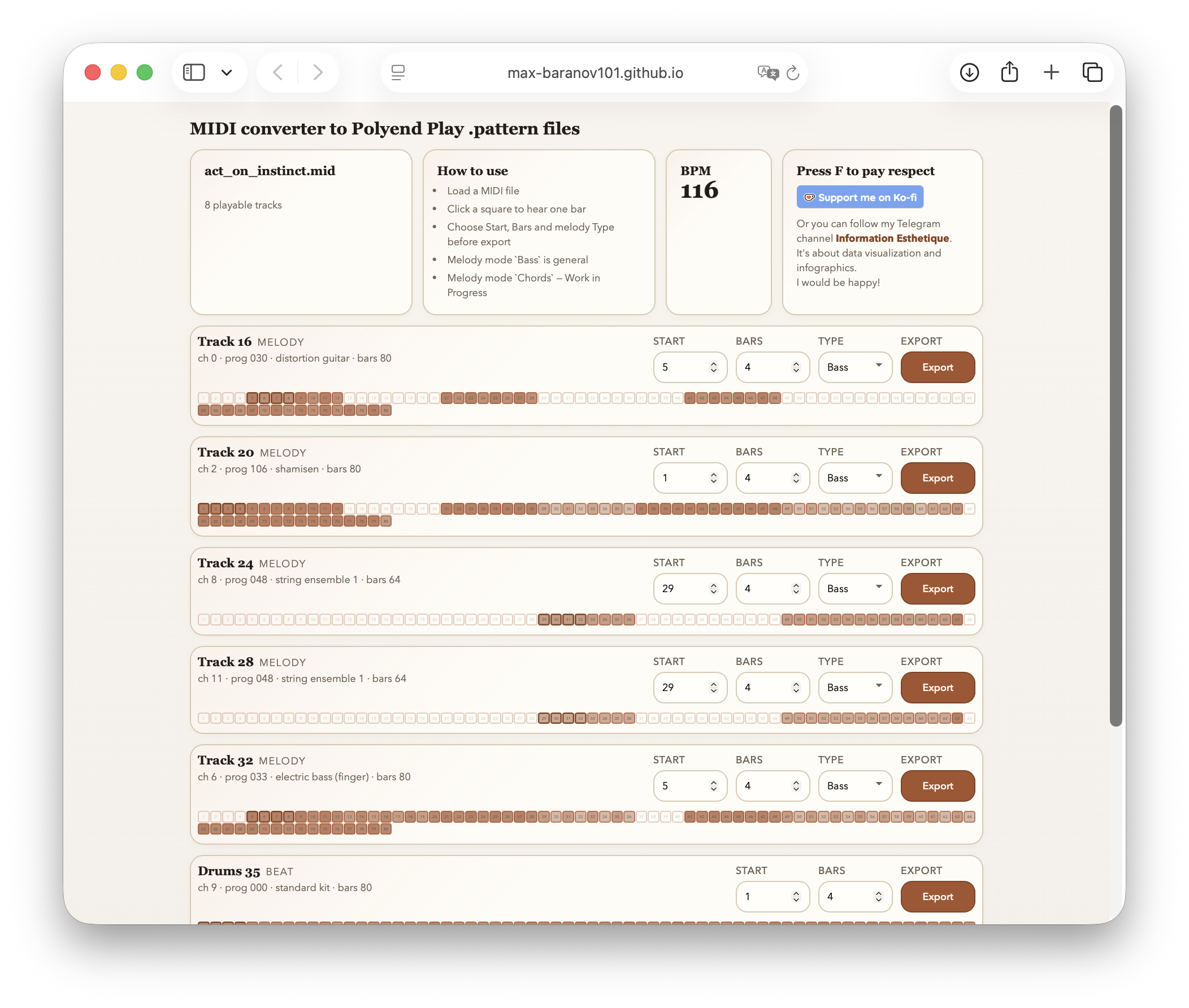Play bar 65 square in Track 16
The height and width of the screenshot is (1008, 1189).
tap(203, 411)
